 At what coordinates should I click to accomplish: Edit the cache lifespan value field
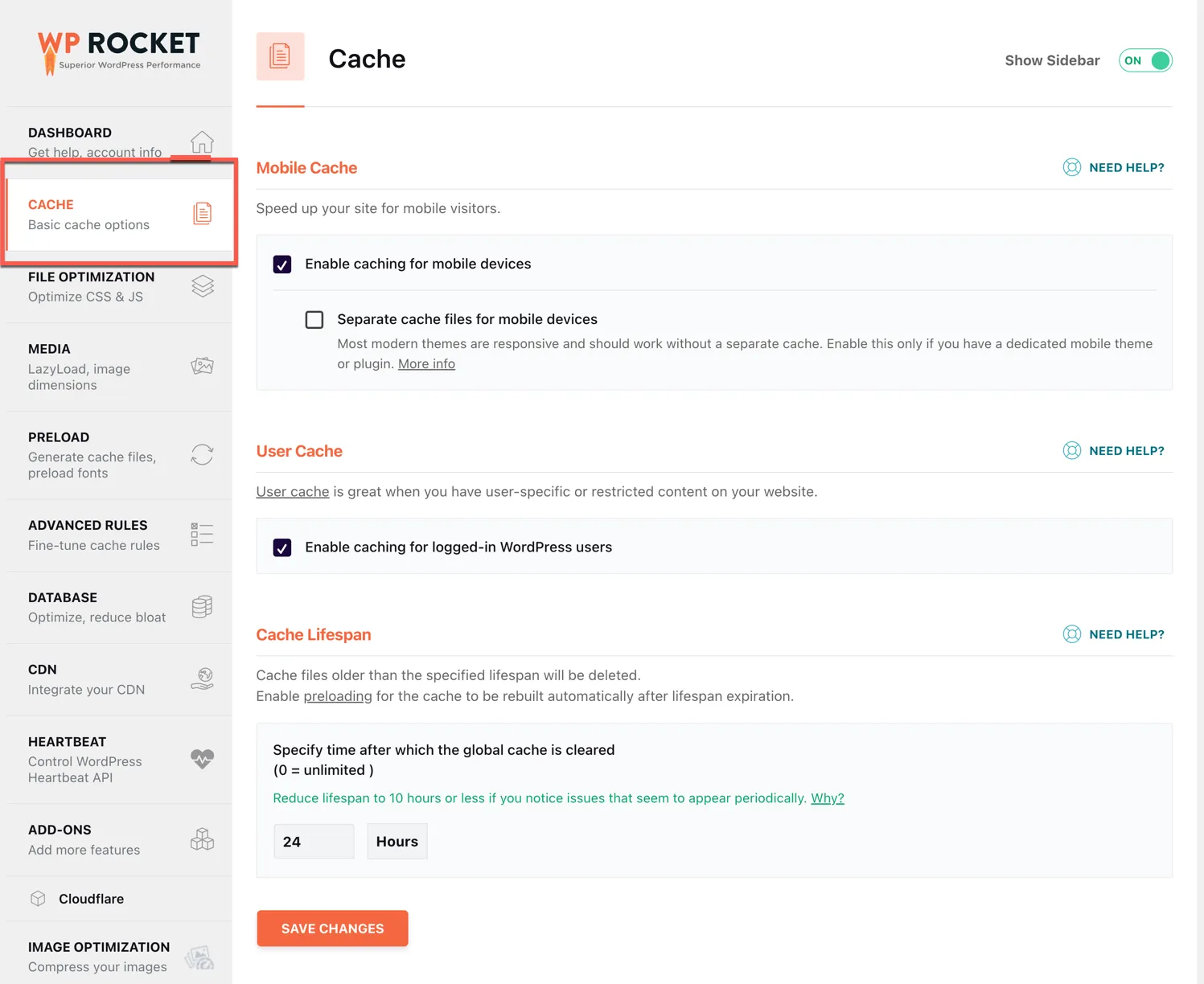click(x=314, y=841)
